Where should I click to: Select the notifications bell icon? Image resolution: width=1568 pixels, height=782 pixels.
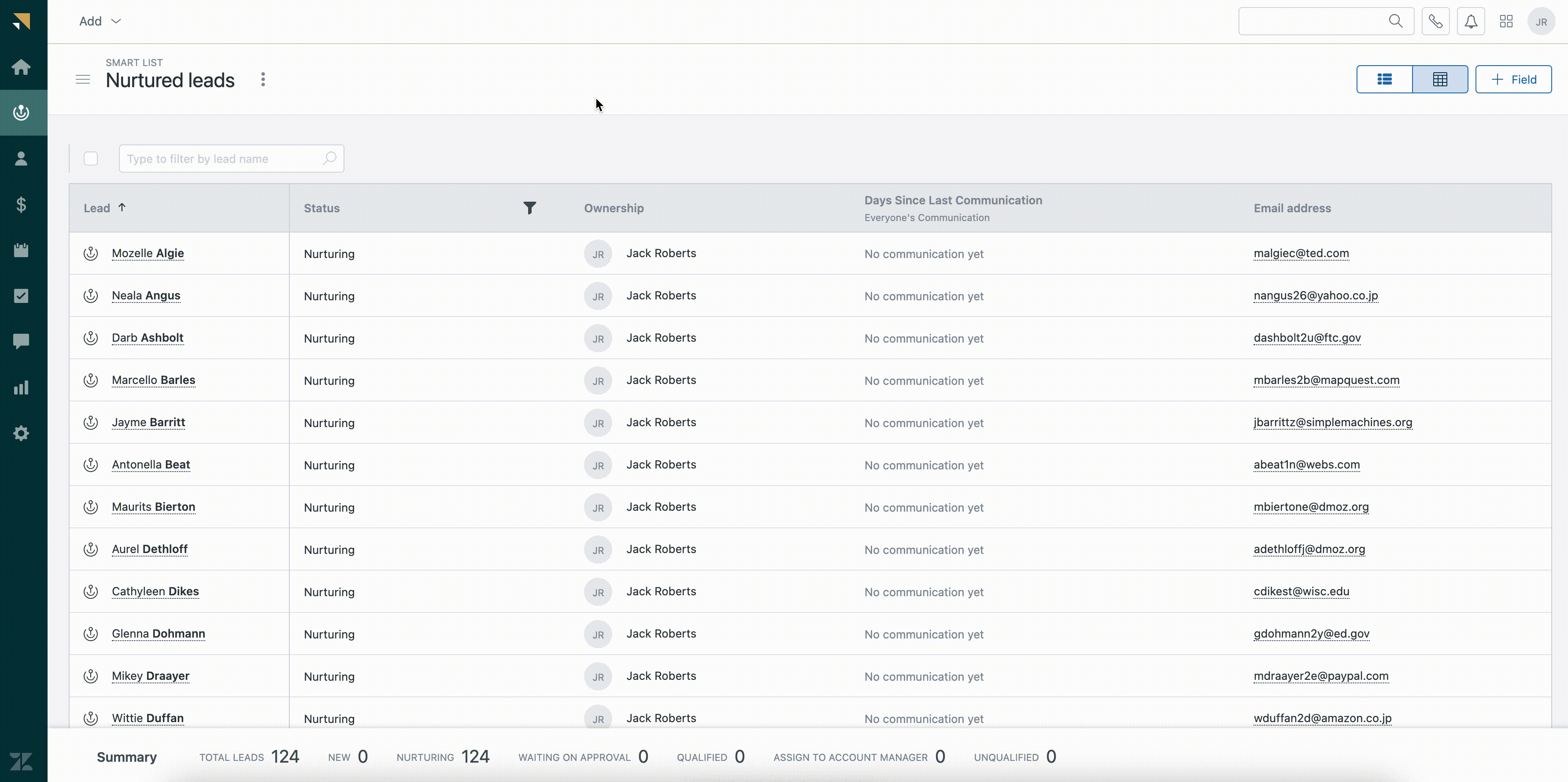pos(1471,22)
